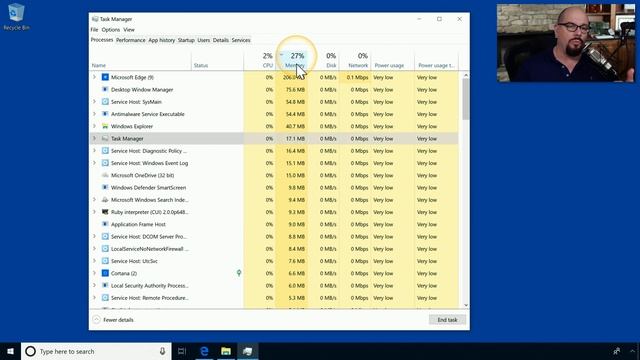Open Task View from the taskbar
Screen dimensions: 640x360
pos(182,351)
